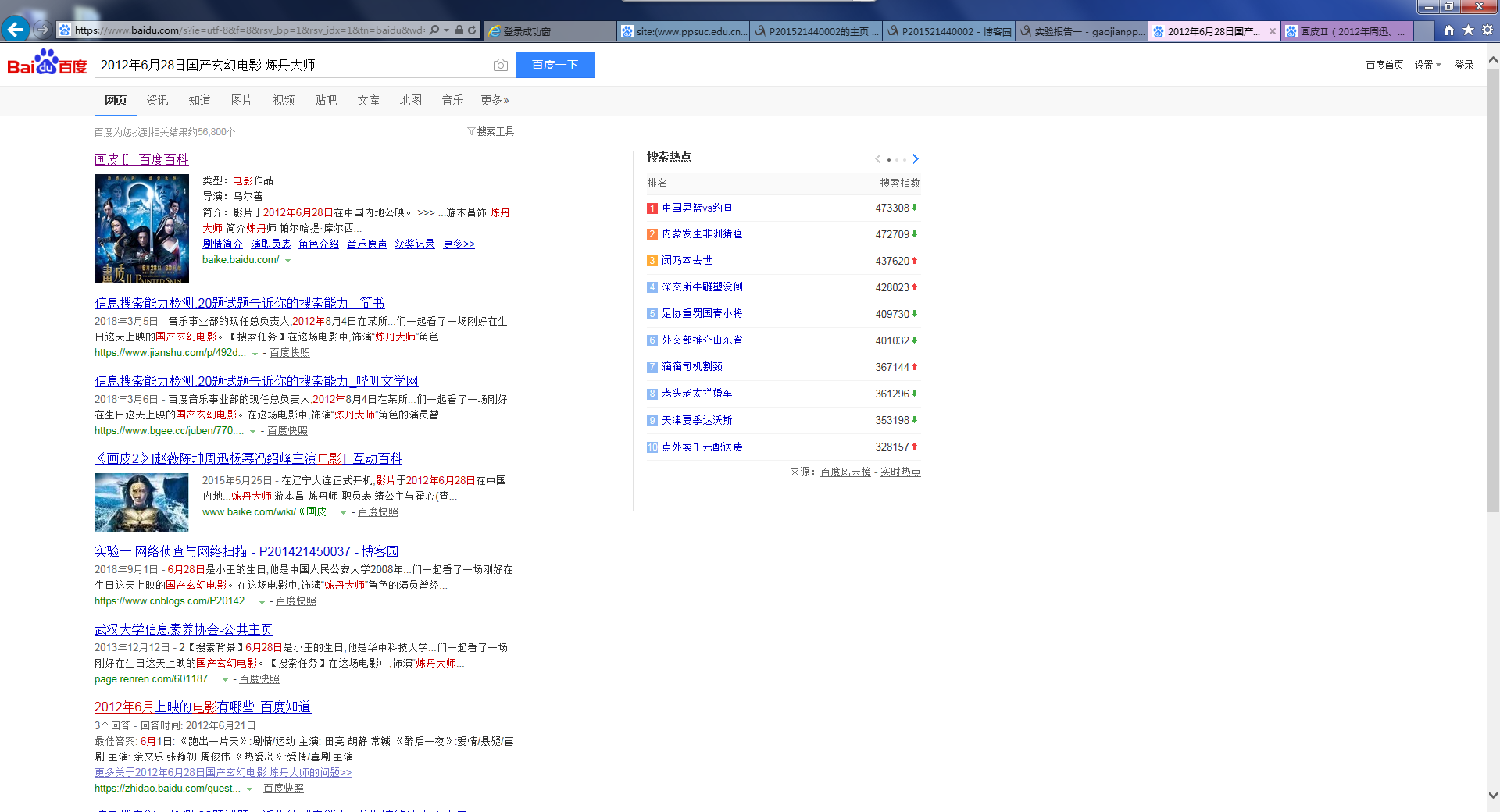Expand the arrow beside www.baike.com/wiki URL
Image resolution: width=1500 pixels, height=812 pixels.
coord(343,512)
